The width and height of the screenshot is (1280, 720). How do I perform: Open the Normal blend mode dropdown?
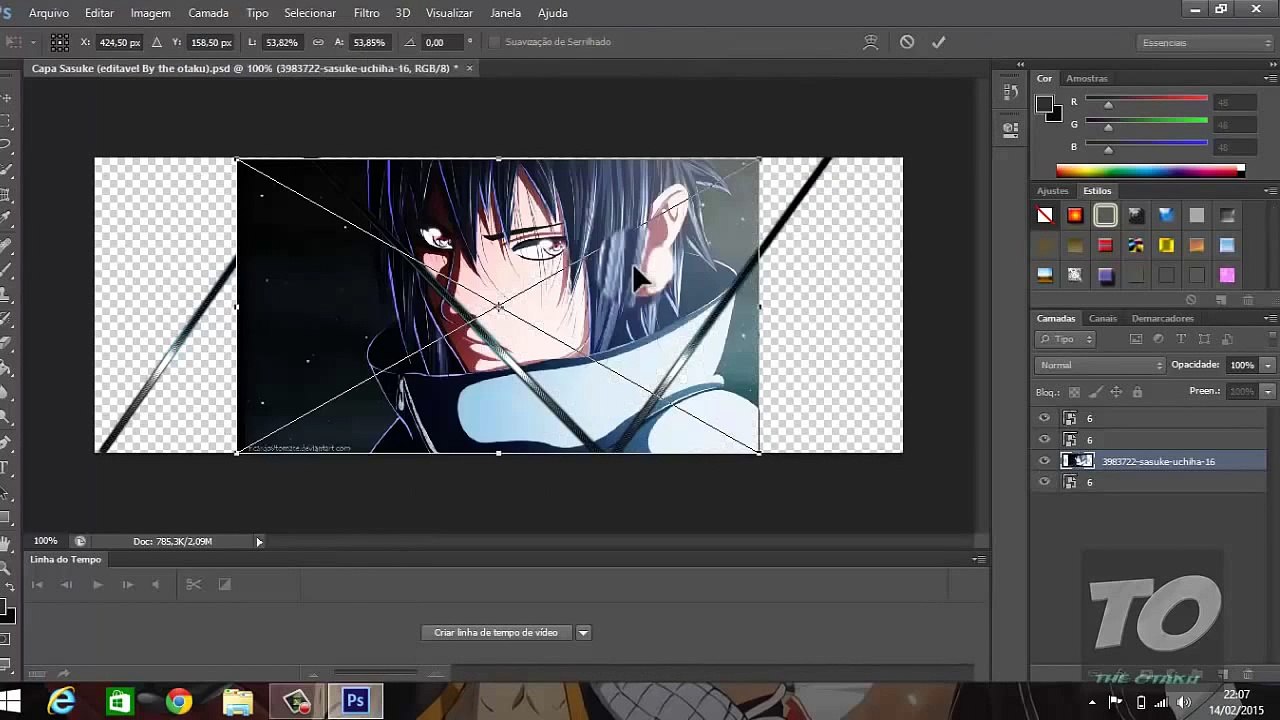pyautogui.click(x=1100, y=365)
